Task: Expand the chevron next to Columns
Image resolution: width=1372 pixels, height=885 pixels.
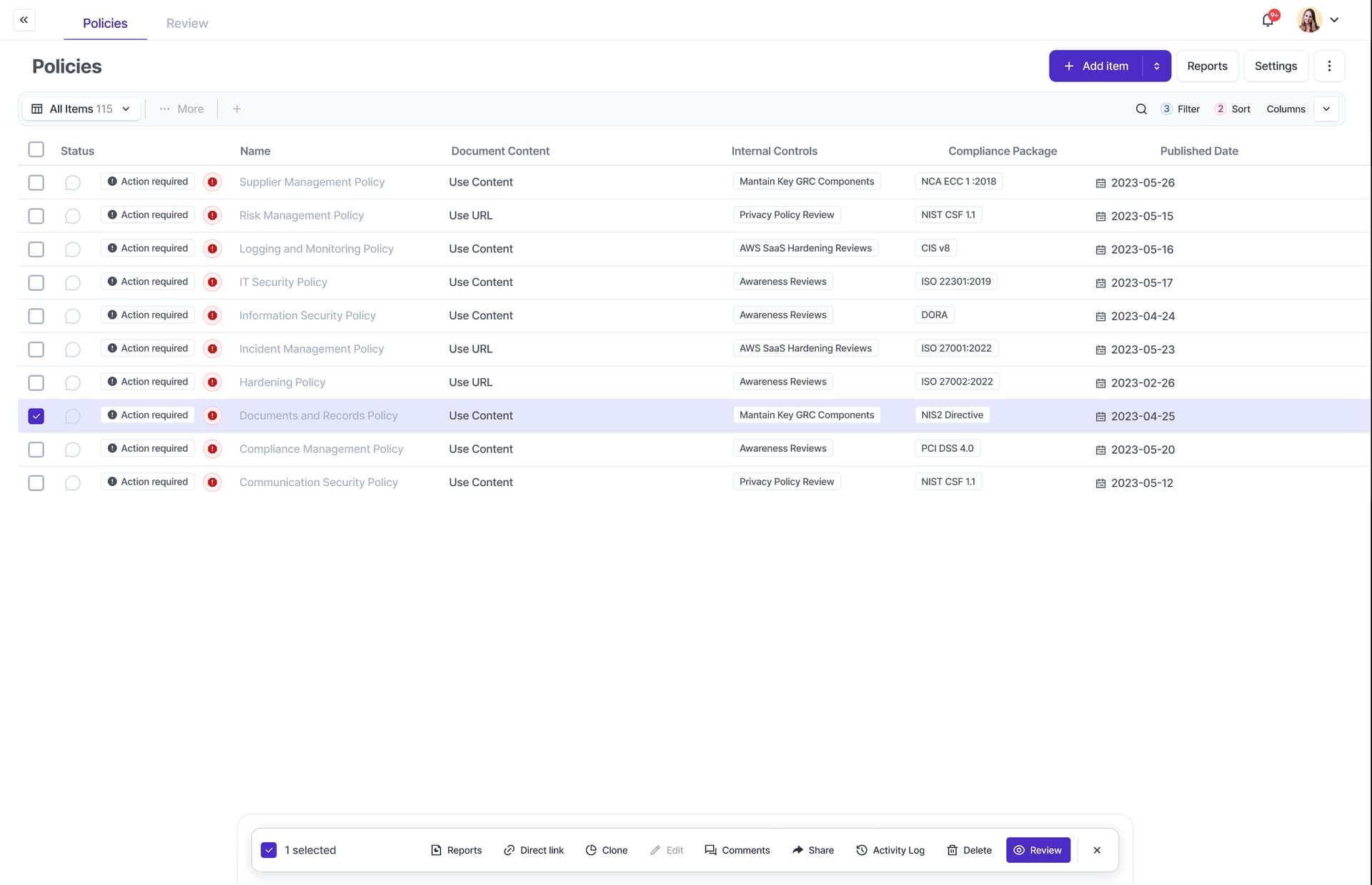Action: coord(1326,109)
